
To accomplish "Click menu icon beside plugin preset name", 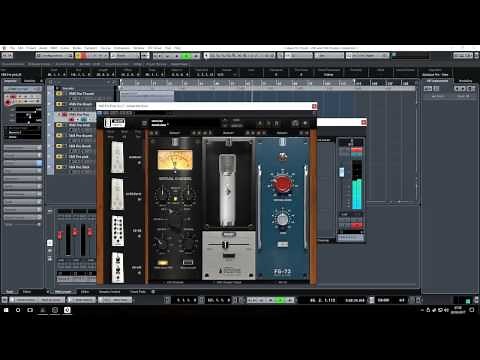I will click(144, 123).
